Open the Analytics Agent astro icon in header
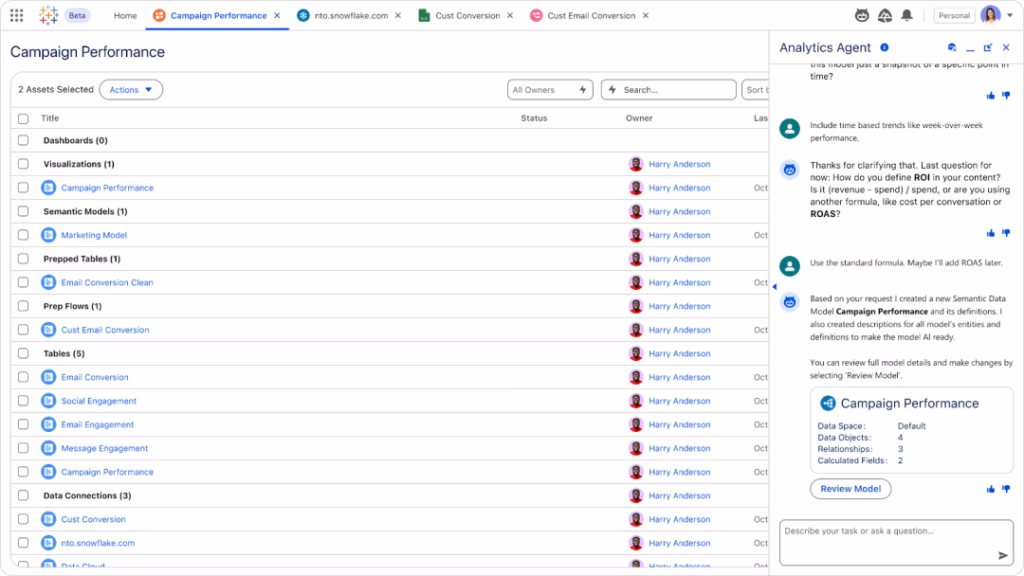Screen dimensions: 1024x576 pyautogui.click(x=862, y=16)
